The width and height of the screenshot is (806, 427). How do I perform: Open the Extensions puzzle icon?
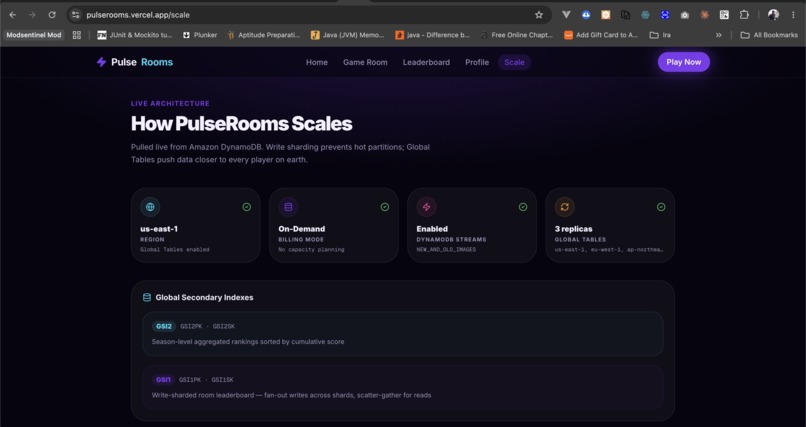pos(744,15)
